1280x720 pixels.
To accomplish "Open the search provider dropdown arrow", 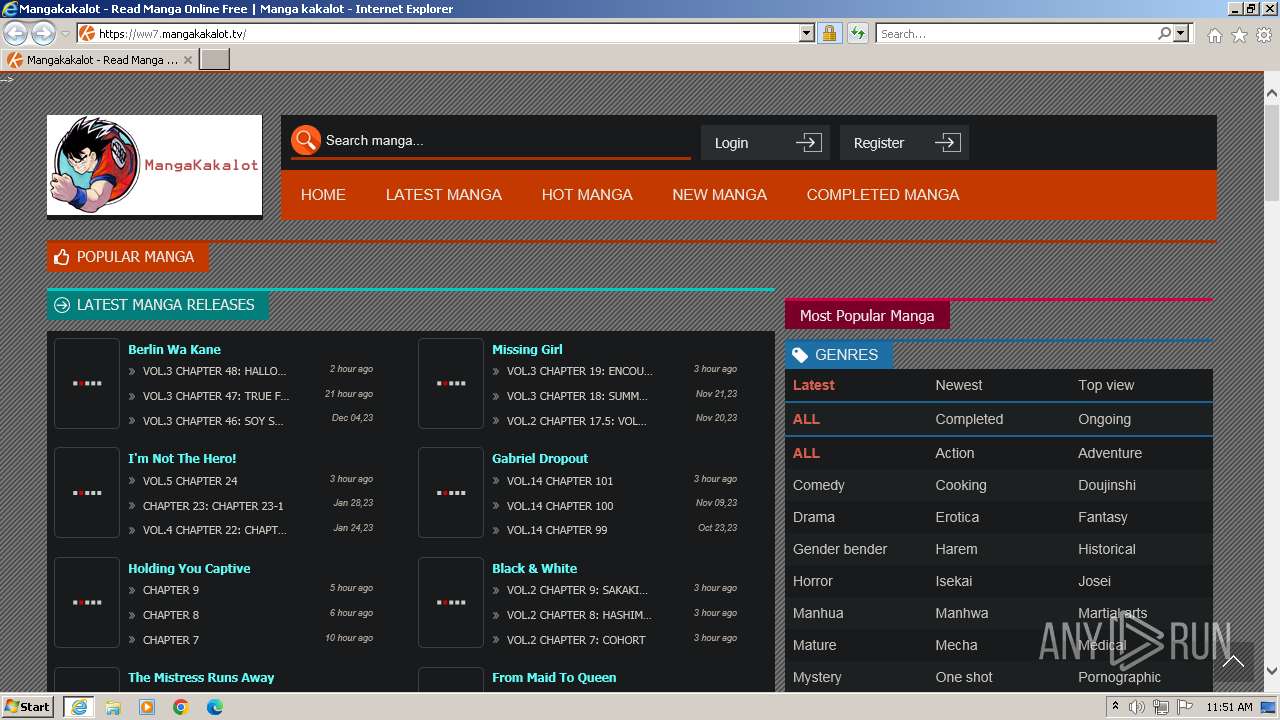I will [1181, 33].
